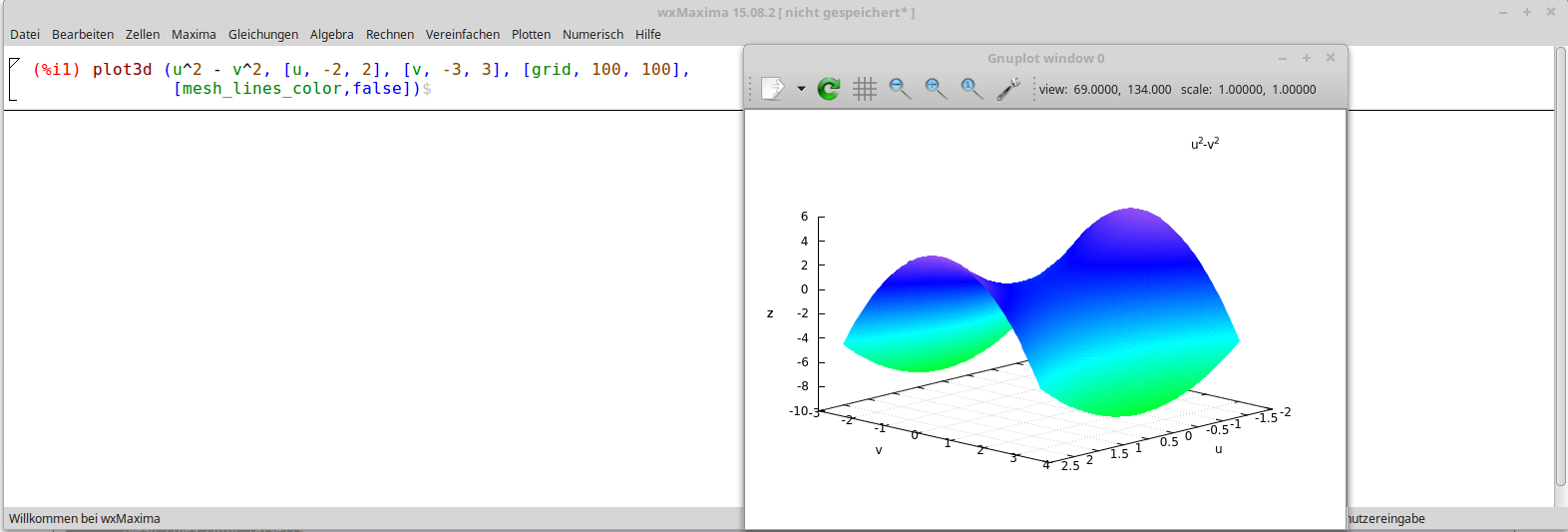Click the green replot refresh icon
The image size is (1568, 532).
pyautogui.click(x=829, y=89)
